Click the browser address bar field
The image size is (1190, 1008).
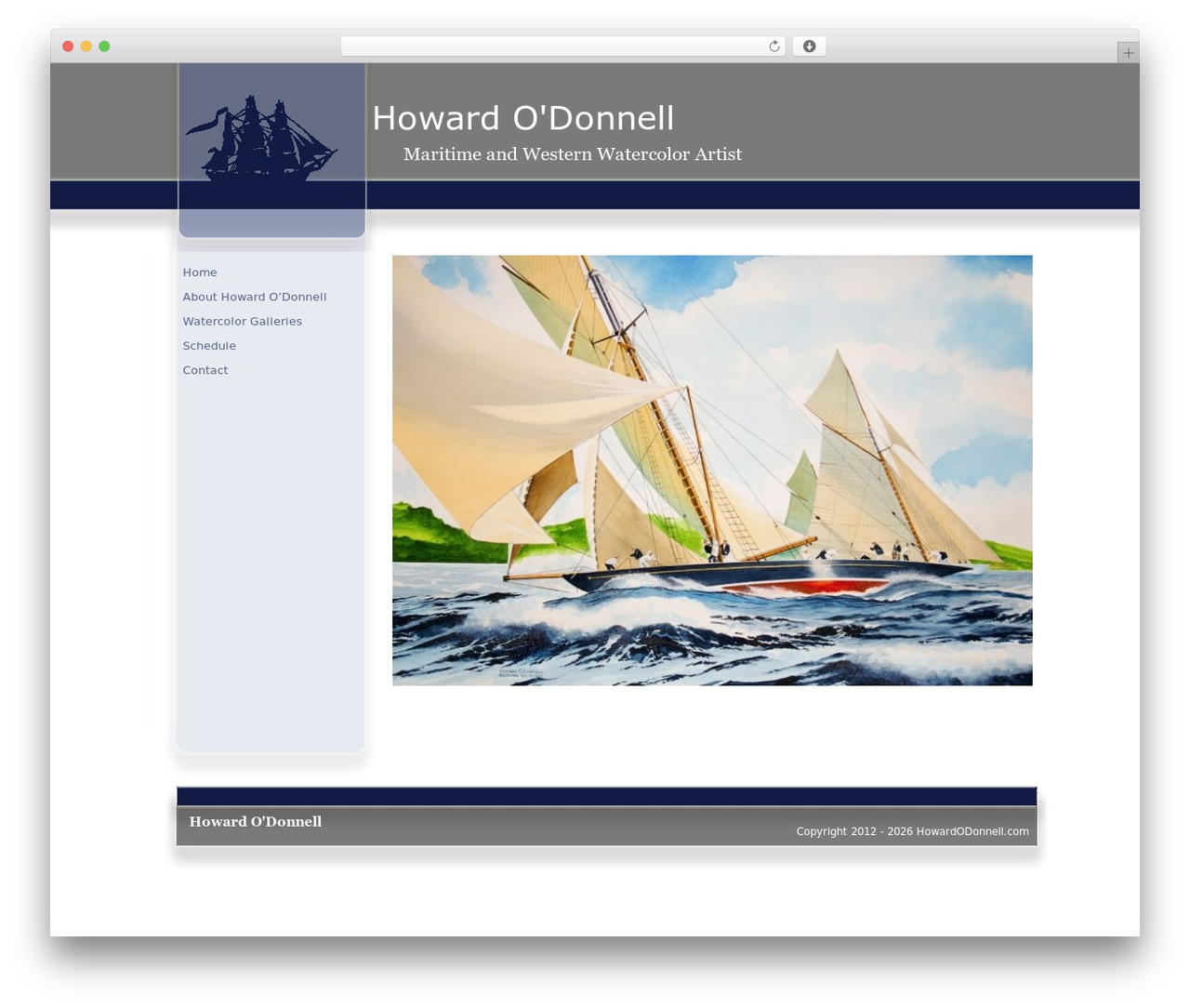tap(563, 46)
